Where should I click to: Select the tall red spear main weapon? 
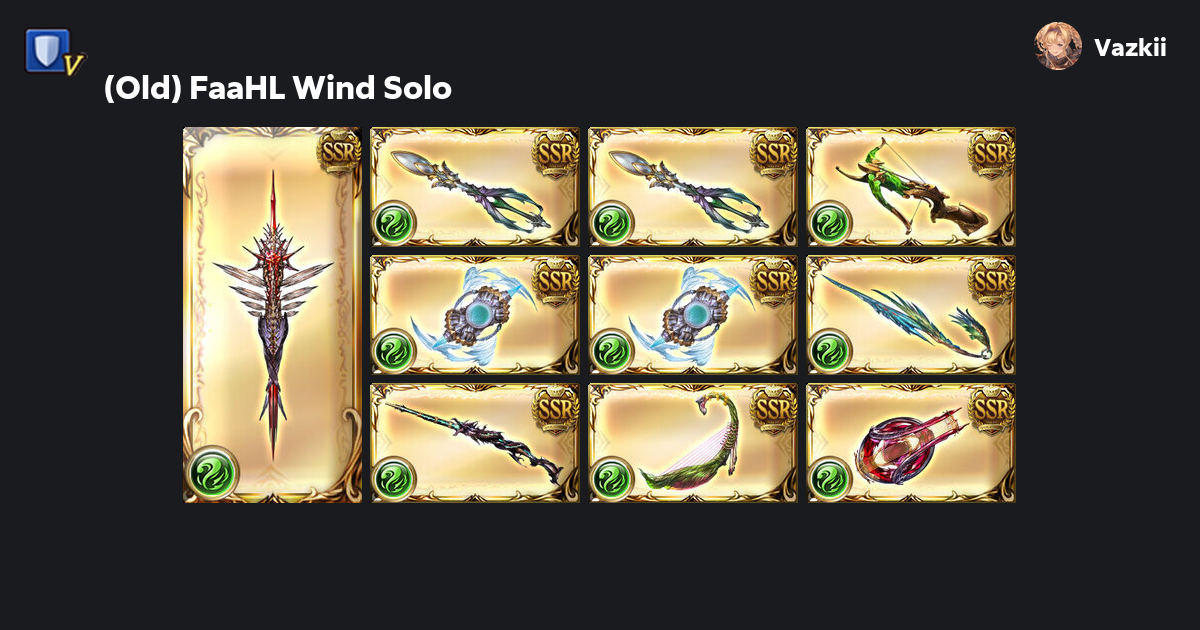[x=272, y=315]
